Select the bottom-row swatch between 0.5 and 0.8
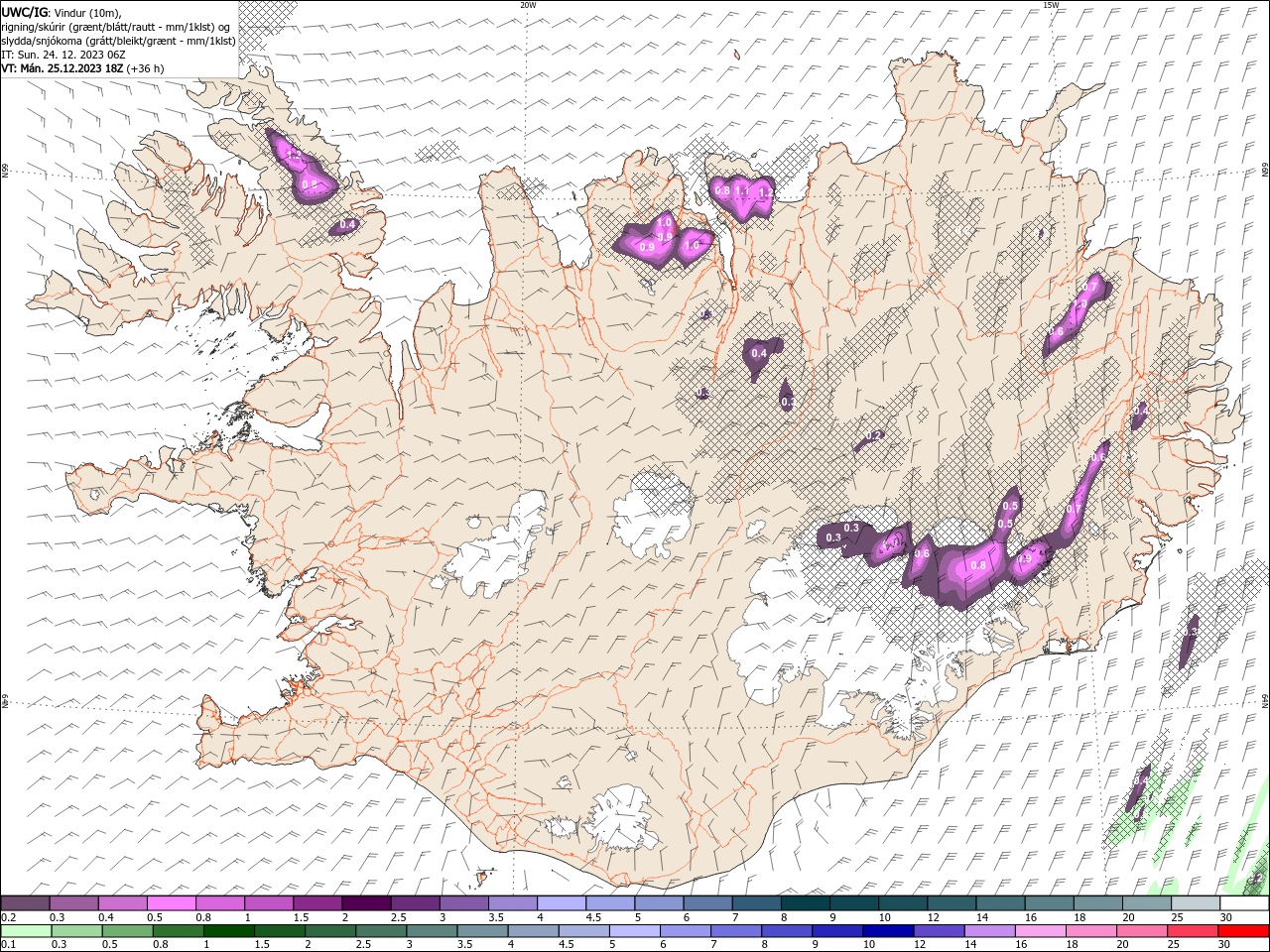The height and width of the screenshot is (952, 1270). pyautogui.click(x=127, y=931)
